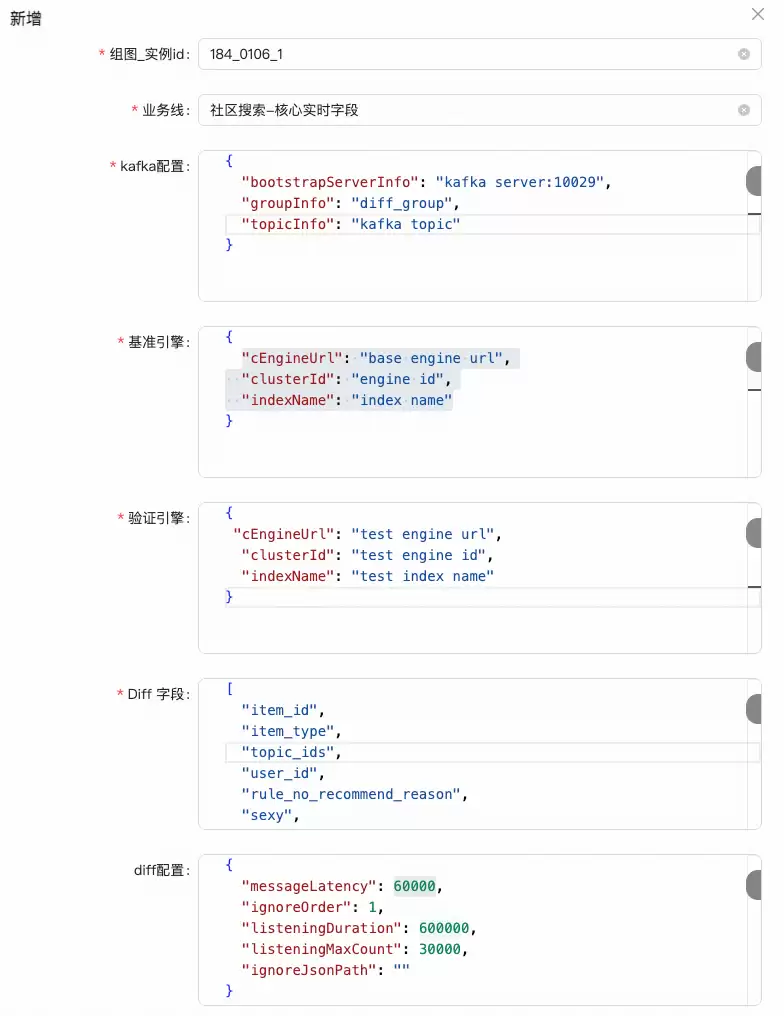
Task: Place cursor on the bootstrapServerInfo key
Action: (330, 182)
